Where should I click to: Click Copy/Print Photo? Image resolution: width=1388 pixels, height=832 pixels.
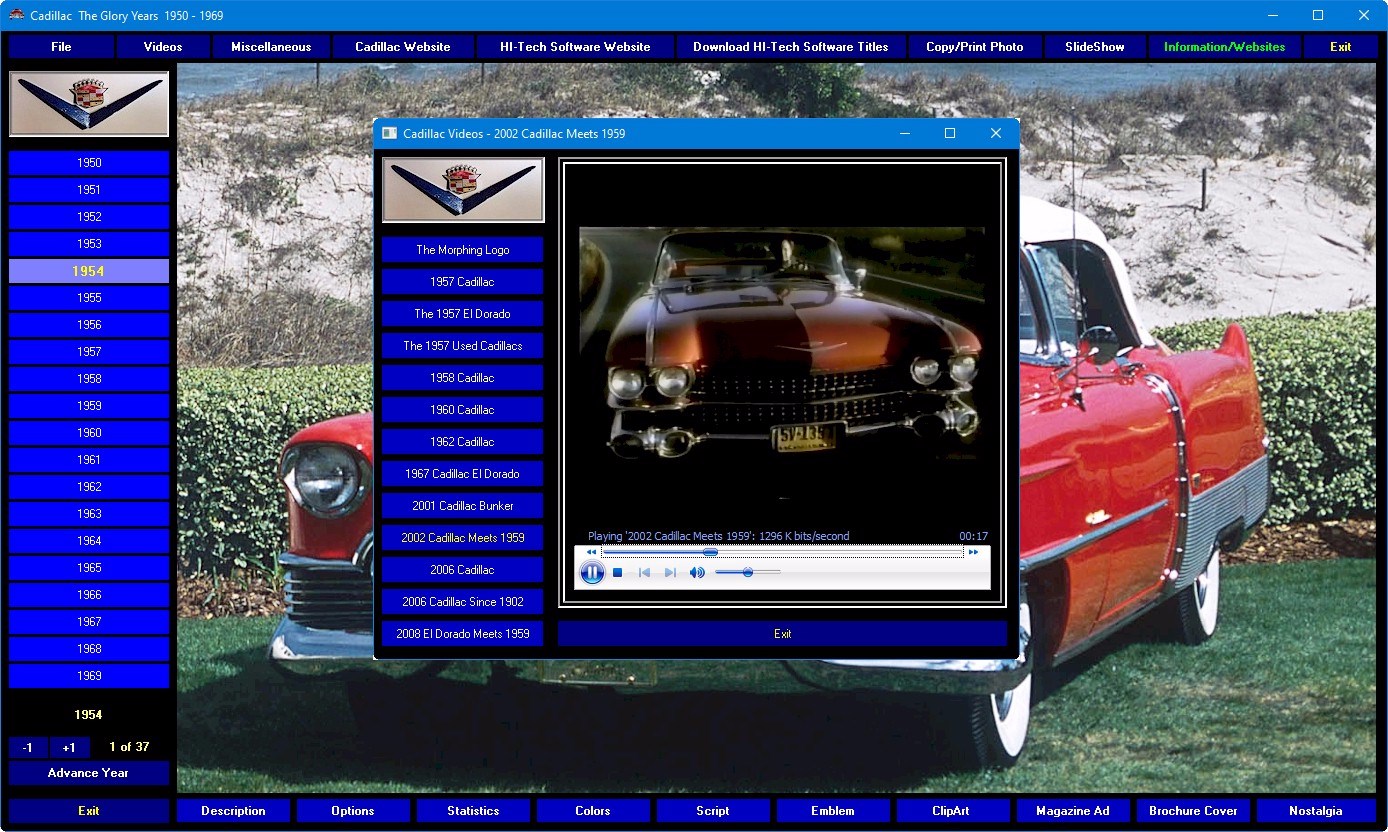[975, 47]
